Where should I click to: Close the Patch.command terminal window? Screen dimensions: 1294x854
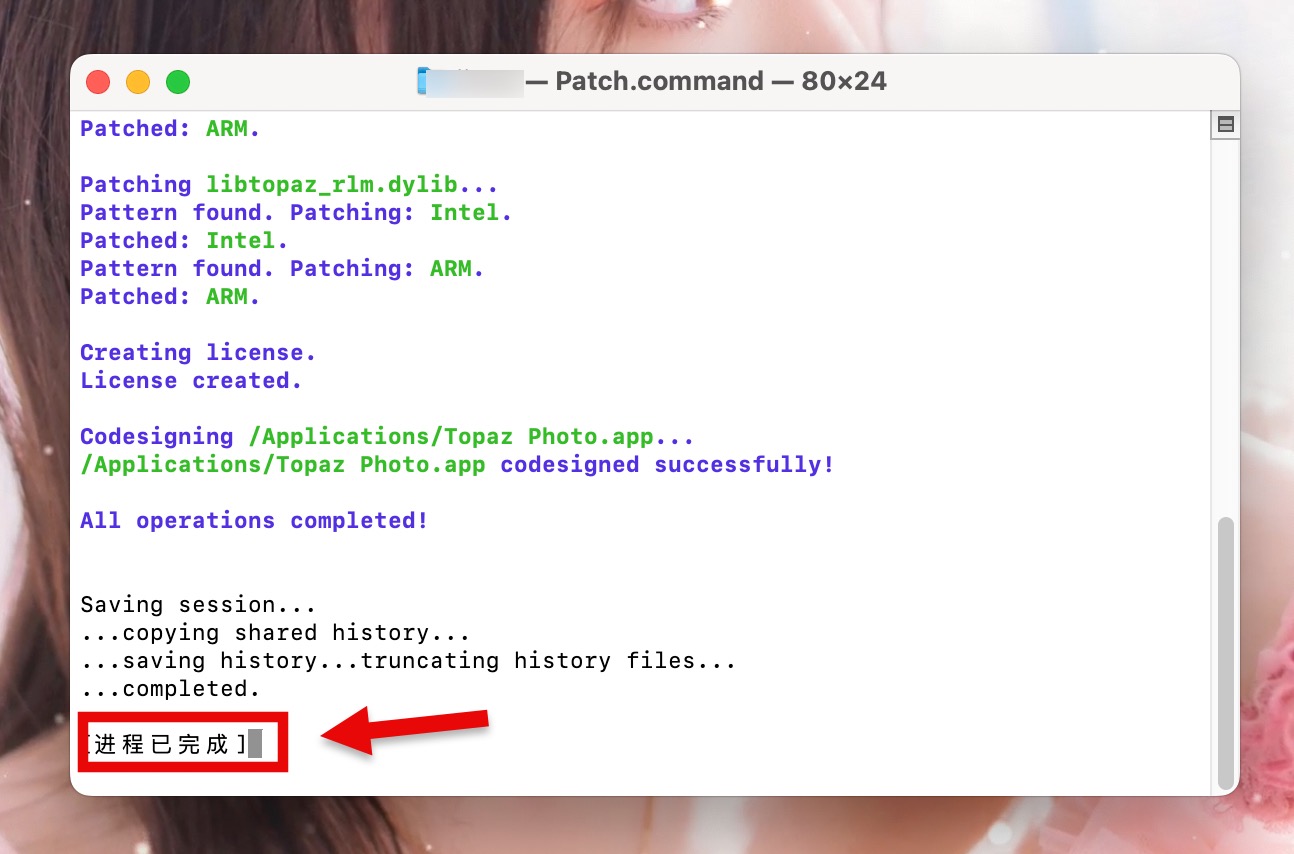coord(98,82)
